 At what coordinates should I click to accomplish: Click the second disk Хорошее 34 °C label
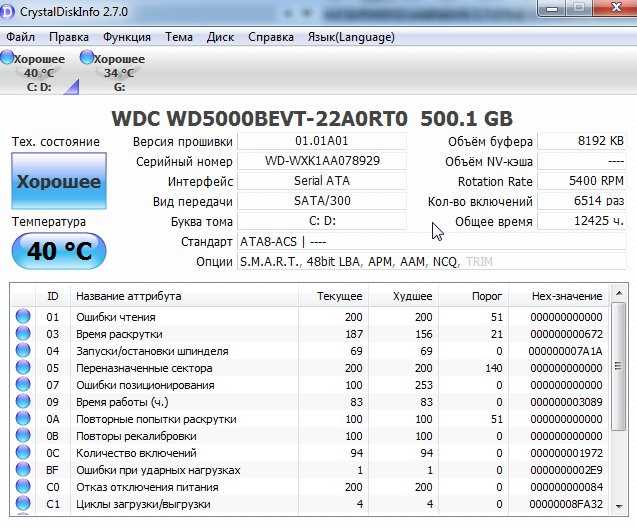(119, 66)
